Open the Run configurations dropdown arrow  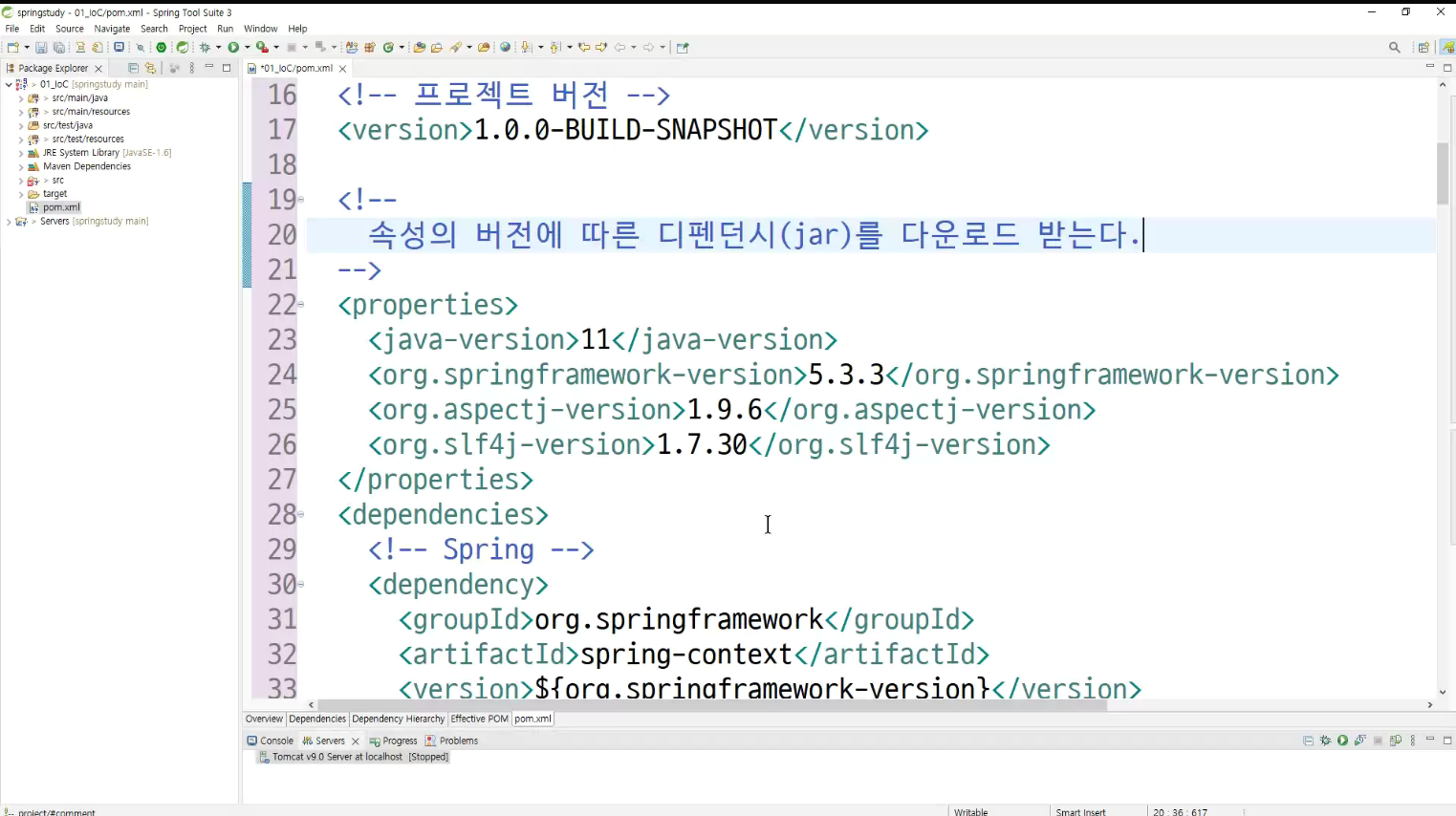[x=248, y=47]
